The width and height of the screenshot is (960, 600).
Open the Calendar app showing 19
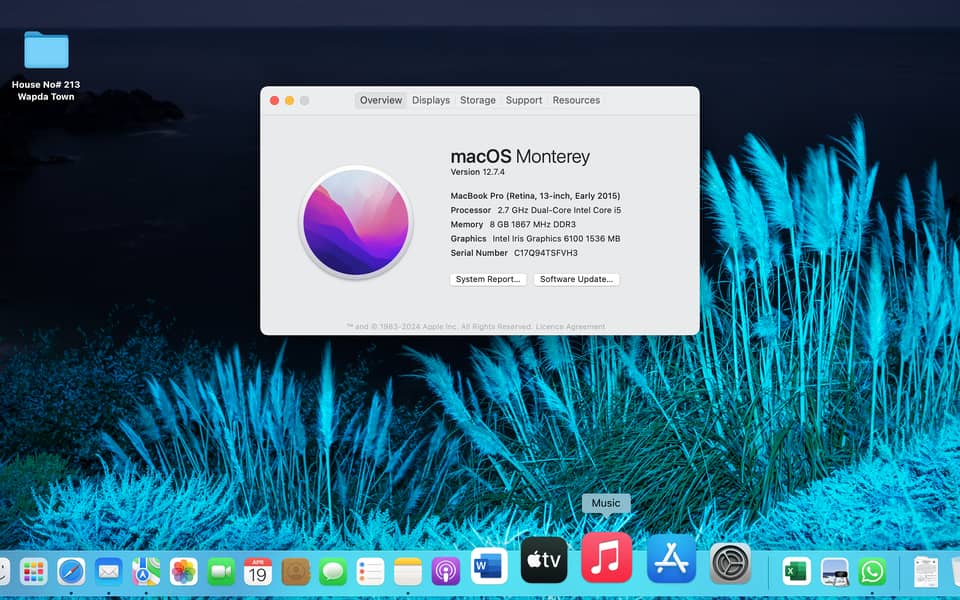point(258,572)
